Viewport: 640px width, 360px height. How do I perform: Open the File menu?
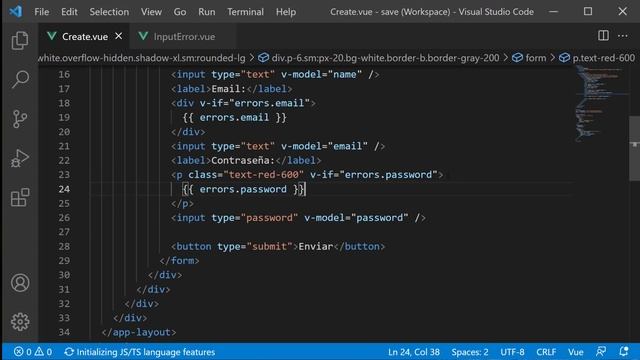pyautogui.click(x=42, y=12)
